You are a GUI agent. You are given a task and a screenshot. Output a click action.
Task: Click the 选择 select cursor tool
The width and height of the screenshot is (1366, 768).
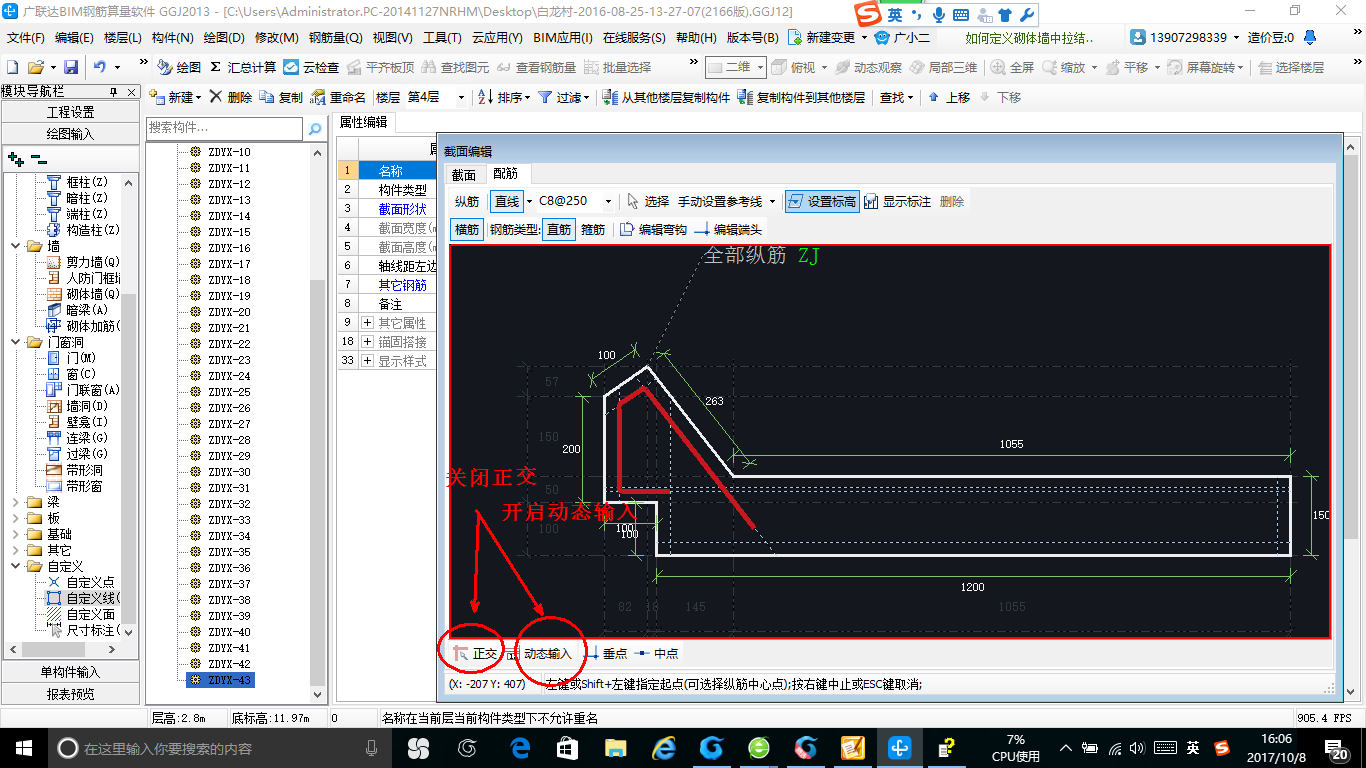pyautogui.click(x=647, y=201)
